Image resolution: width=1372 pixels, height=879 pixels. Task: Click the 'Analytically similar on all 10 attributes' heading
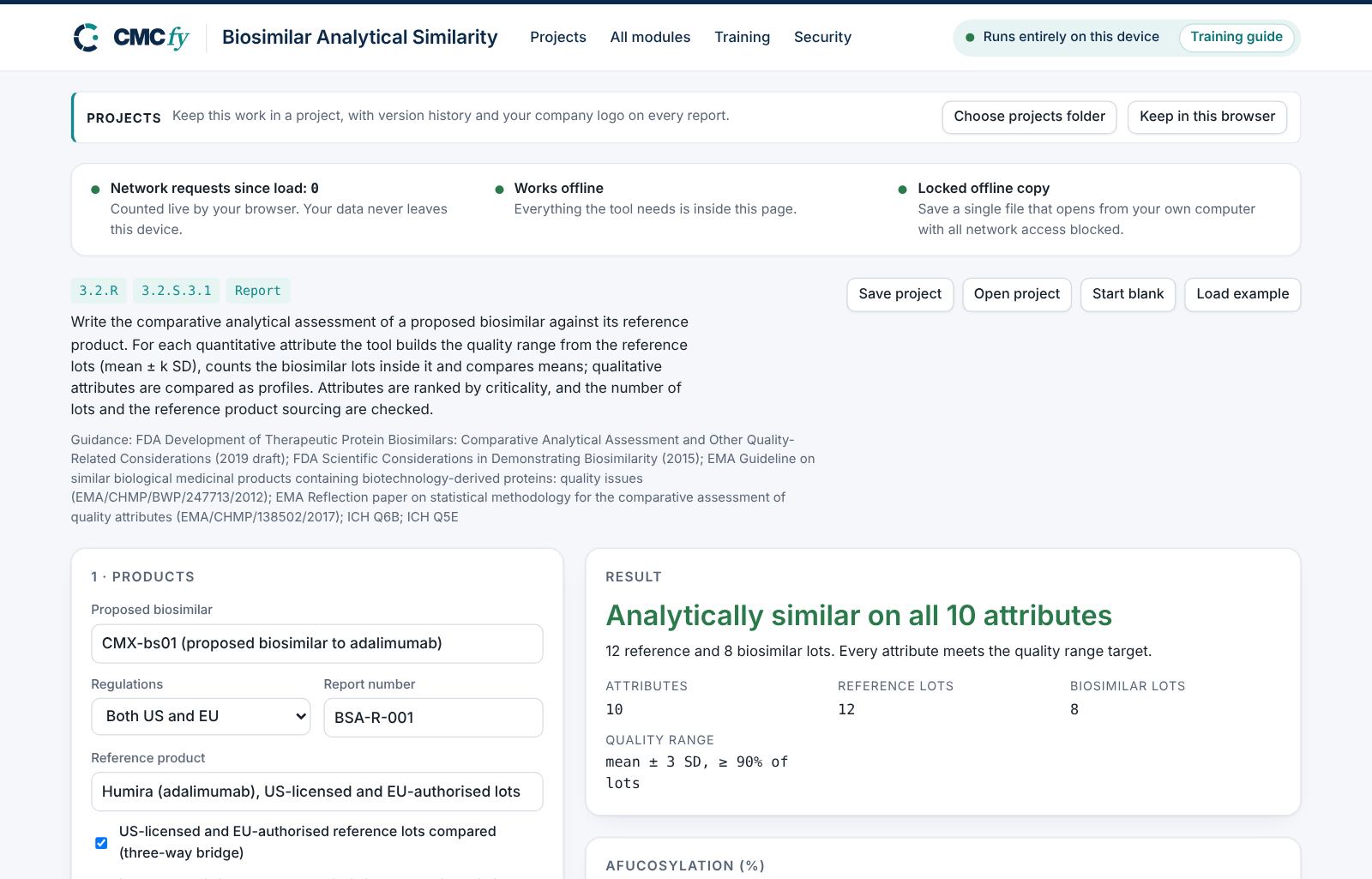coord(858,616)
